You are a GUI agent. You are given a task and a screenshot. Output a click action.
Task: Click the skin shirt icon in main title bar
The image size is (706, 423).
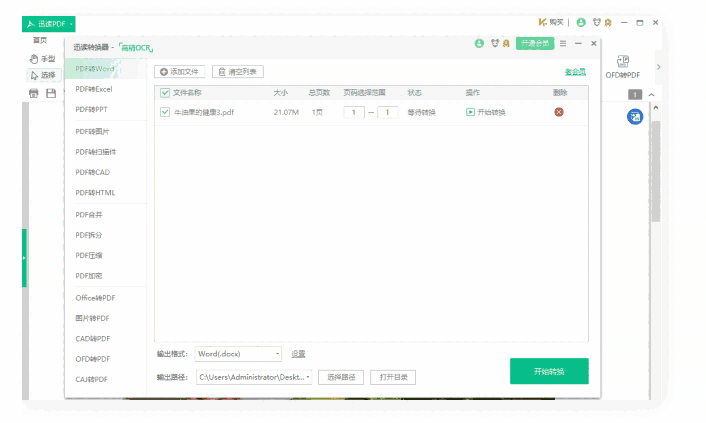[597, 22]
